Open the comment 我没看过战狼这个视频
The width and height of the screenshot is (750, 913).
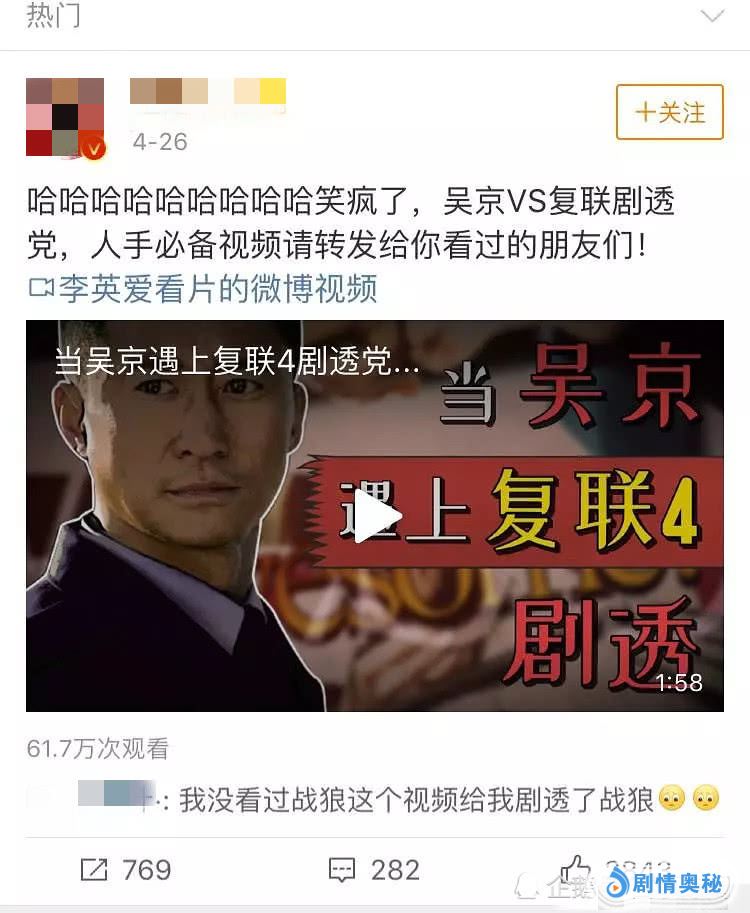(416, 799)
